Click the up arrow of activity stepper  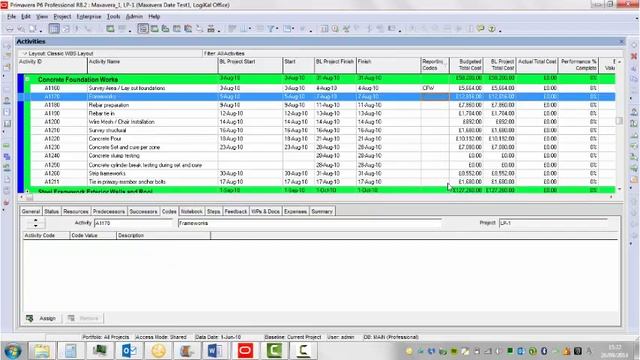tap(36, 220)
